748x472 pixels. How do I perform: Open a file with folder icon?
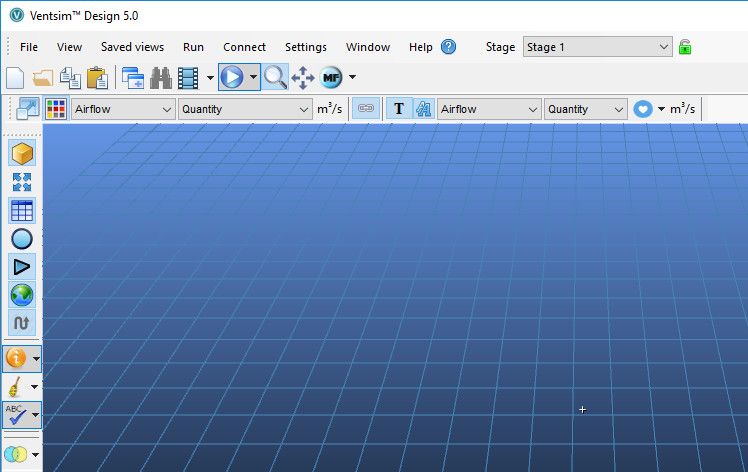click(x=42, y=78)
